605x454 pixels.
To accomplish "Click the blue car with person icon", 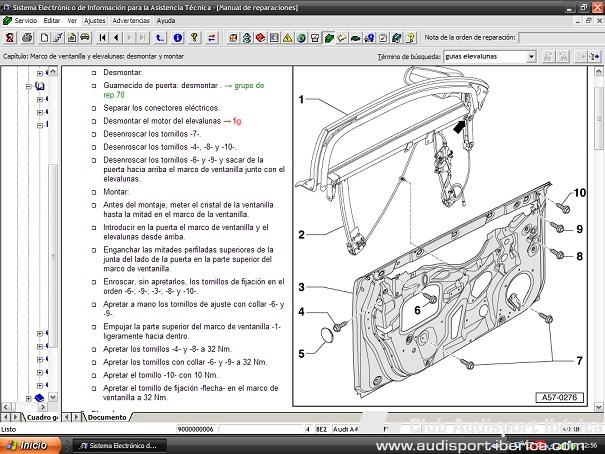I will pos(369,37).
